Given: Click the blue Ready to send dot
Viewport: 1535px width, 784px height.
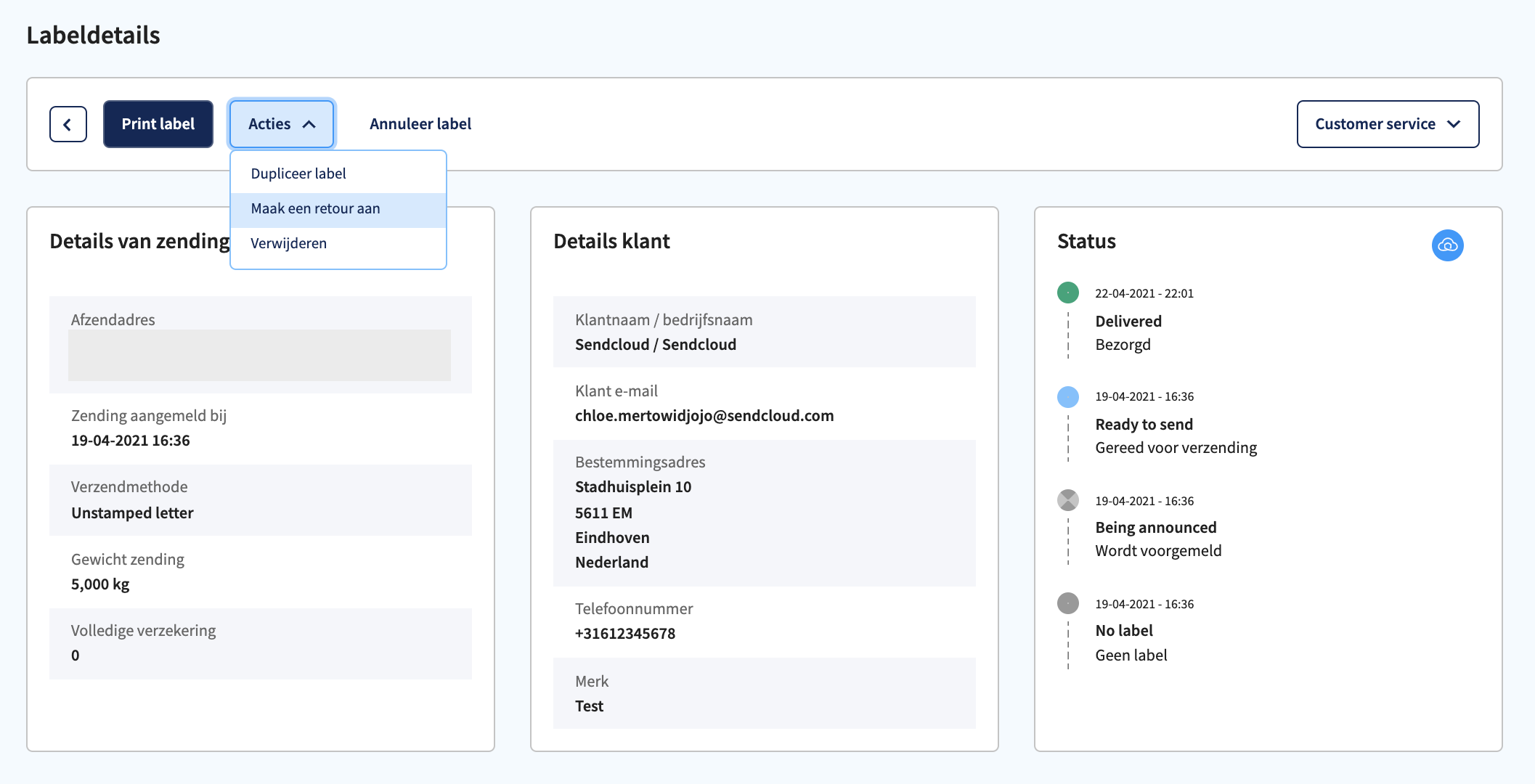Looking at the screenshot, I should pos(1067,396).
